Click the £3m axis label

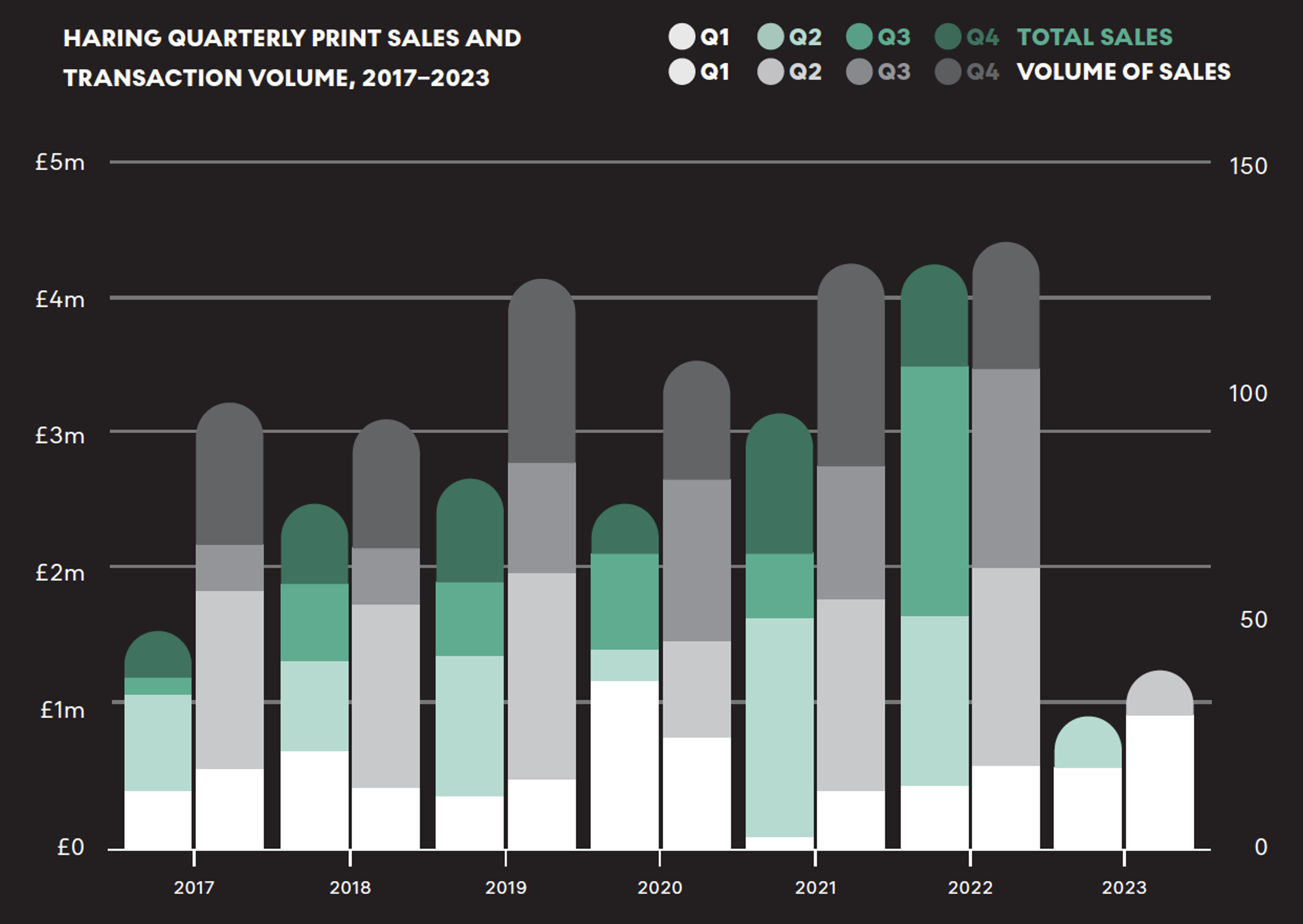[60, 436]
